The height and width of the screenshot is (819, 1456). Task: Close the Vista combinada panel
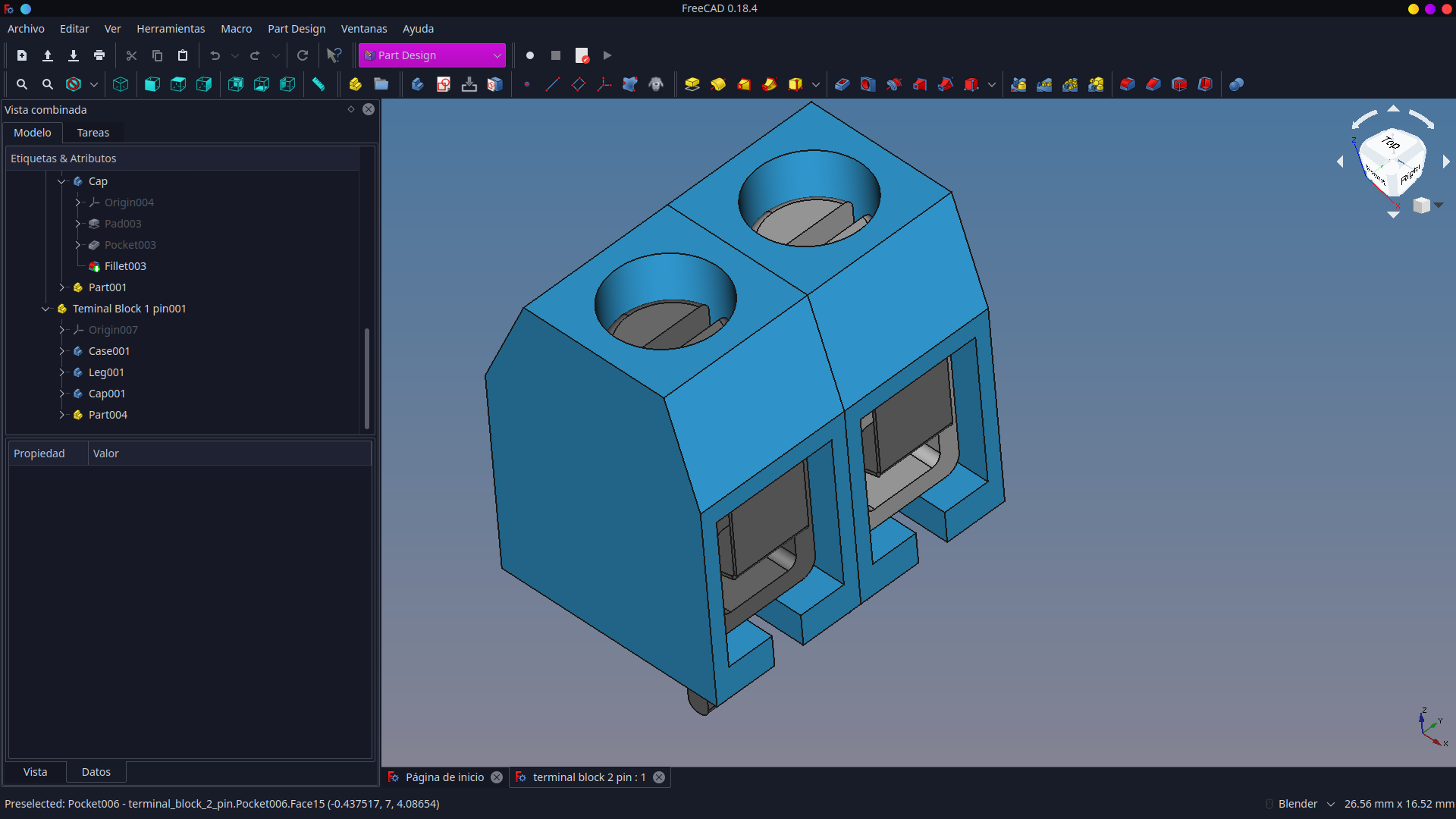click(369, 109)
